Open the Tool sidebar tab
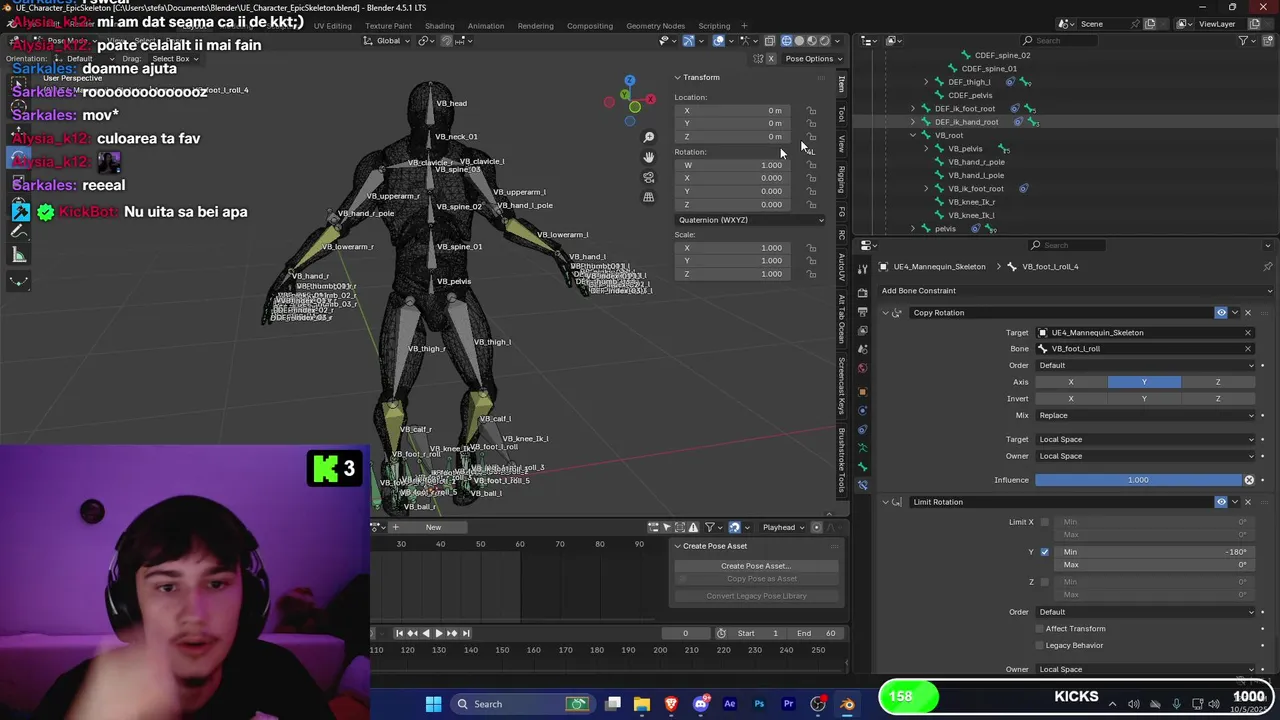This screenshot has height=720, width=1280. (x=842, y=114)
